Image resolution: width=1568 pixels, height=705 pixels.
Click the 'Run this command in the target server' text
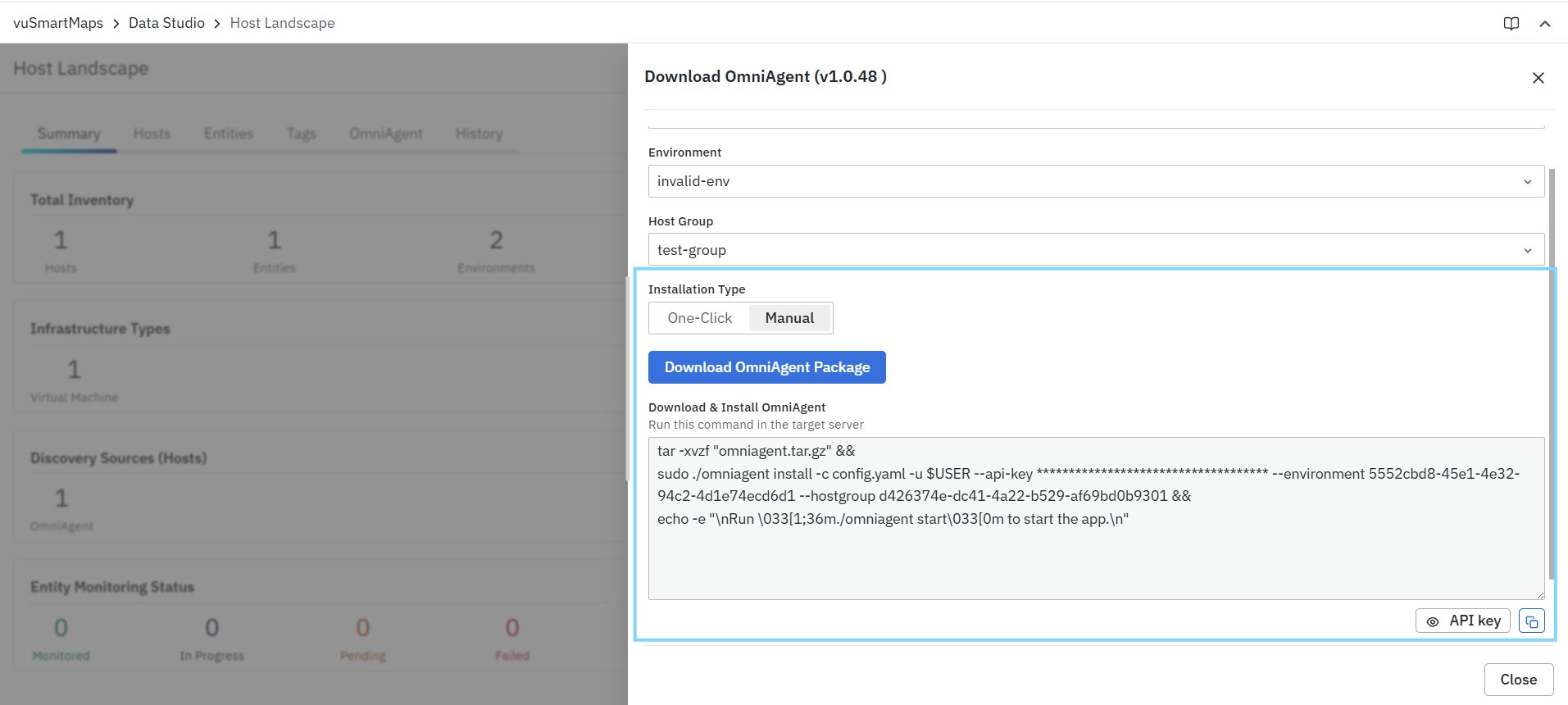coord(756,425)
